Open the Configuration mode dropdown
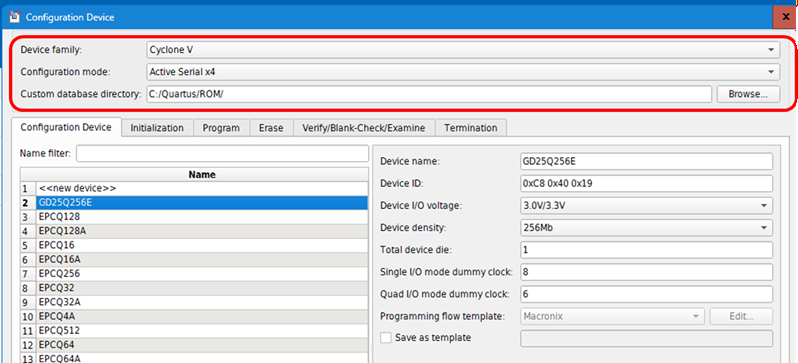The image size is (798, 363). point(463,72)
